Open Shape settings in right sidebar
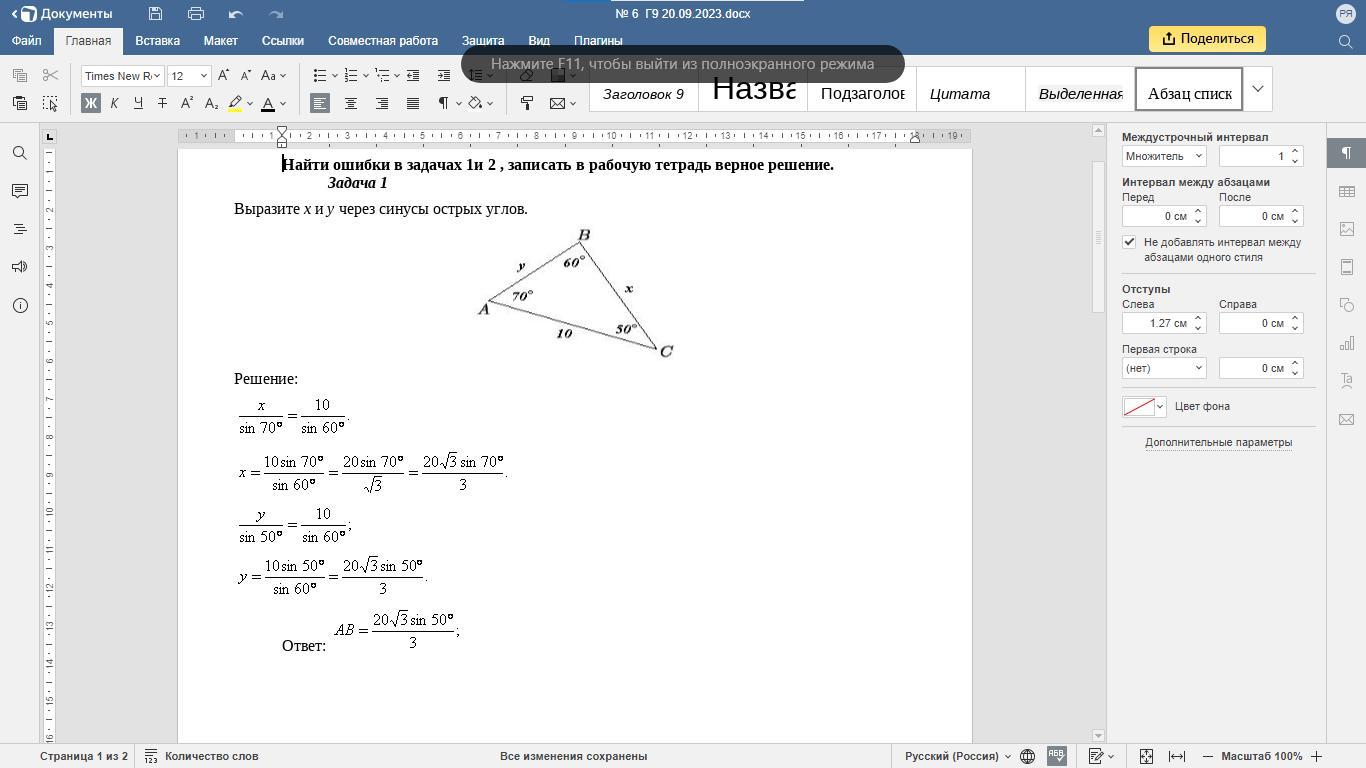This screenshot has width=1366, height=768. pos(1347,305)
